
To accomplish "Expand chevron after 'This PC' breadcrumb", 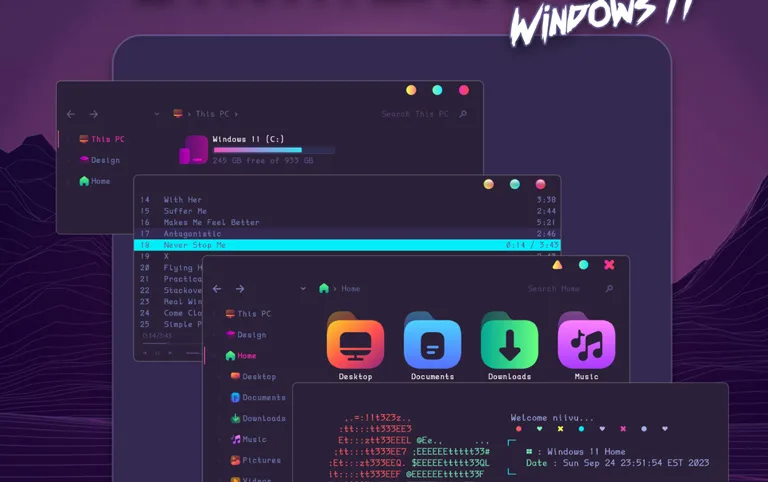I will pyautogui.click(x=236, y=114).
